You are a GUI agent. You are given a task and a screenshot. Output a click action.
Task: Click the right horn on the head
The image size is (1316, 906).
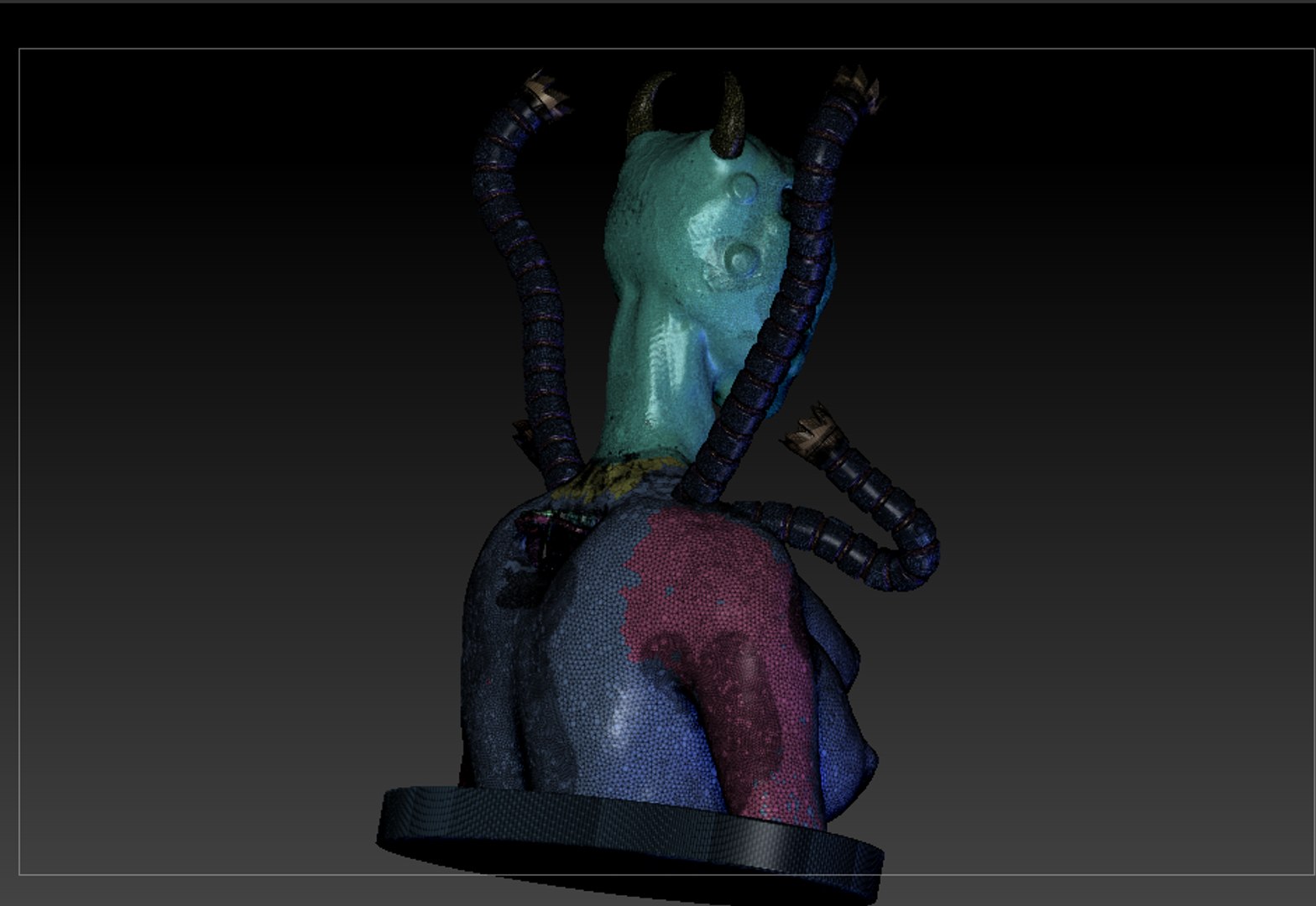tap(730, 116)
